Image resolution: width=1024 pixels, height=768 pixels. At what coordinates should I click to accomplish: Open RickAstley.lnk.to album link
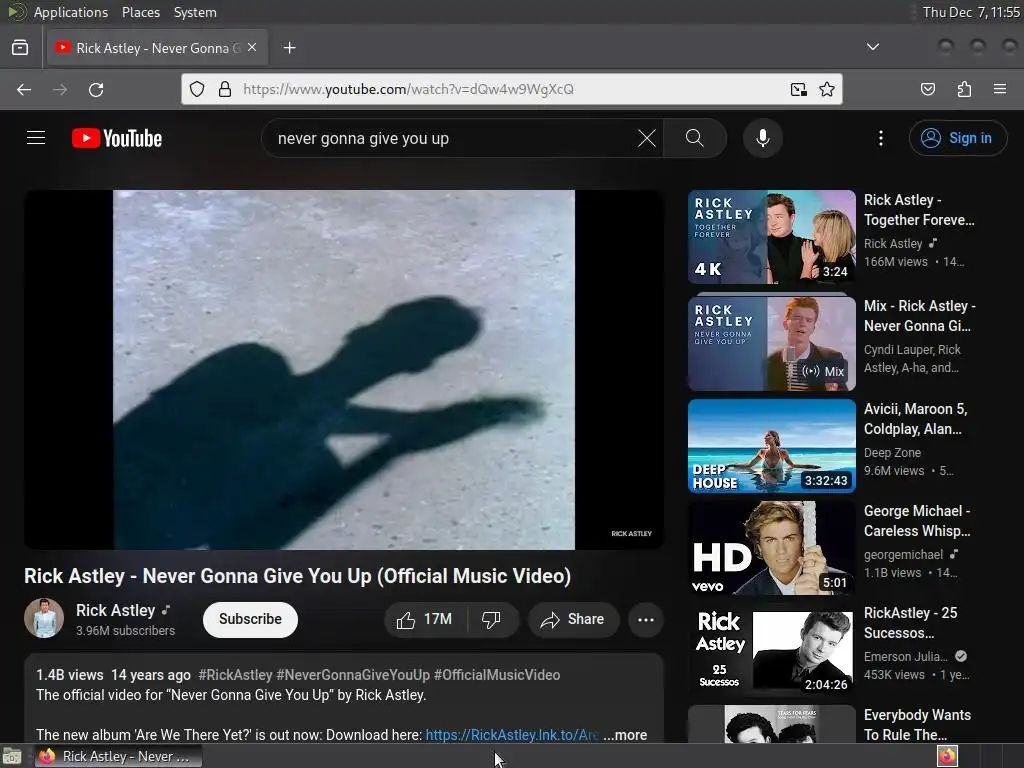point(512,735)
